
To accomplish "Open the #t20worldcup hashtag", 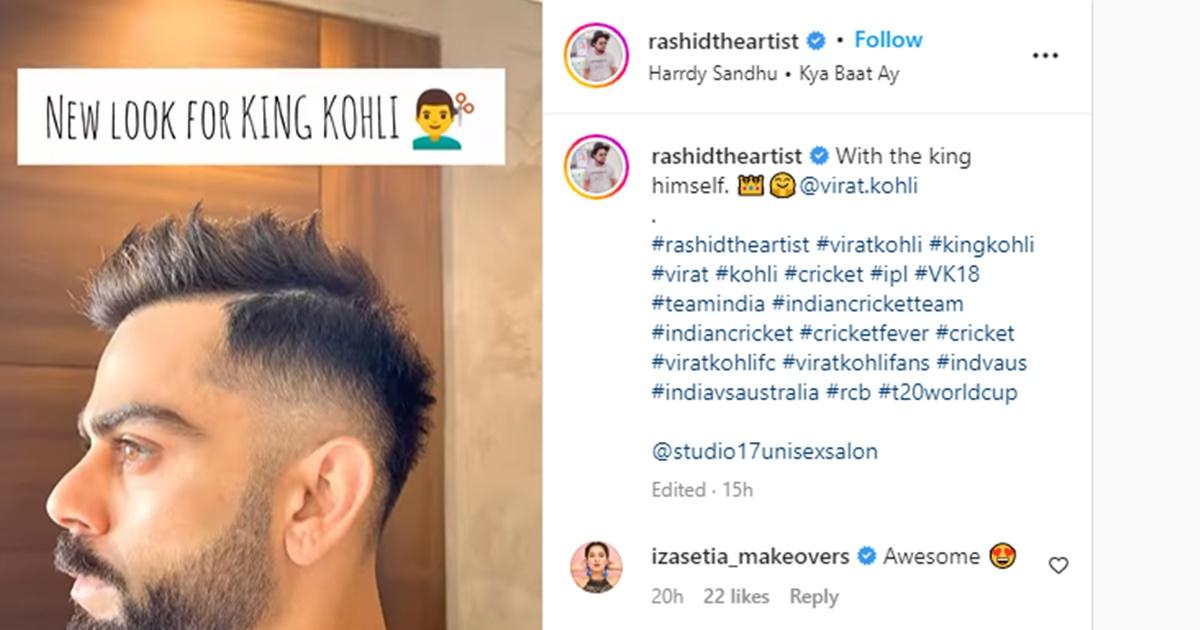I will click(947, 393).
